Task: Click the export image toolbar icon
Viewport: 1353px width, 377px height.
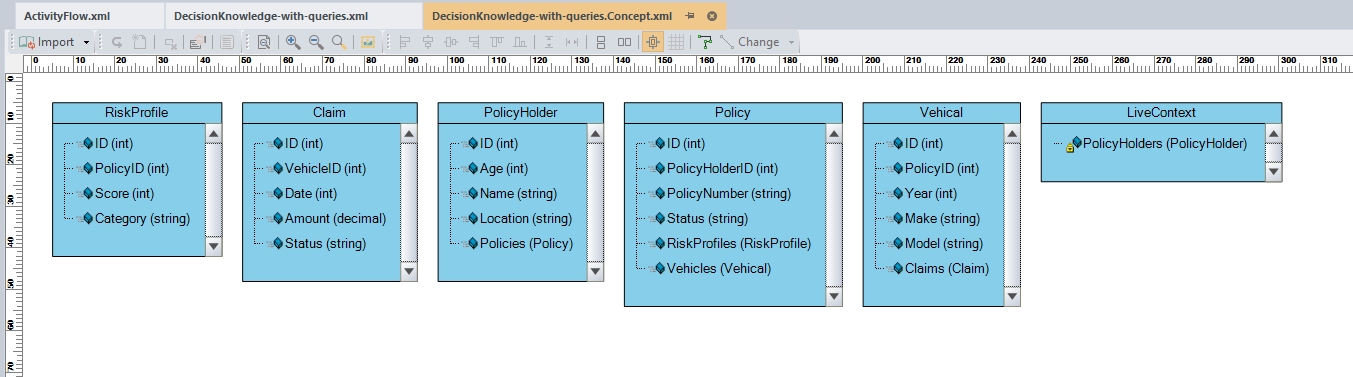Action: pos(368,42)
